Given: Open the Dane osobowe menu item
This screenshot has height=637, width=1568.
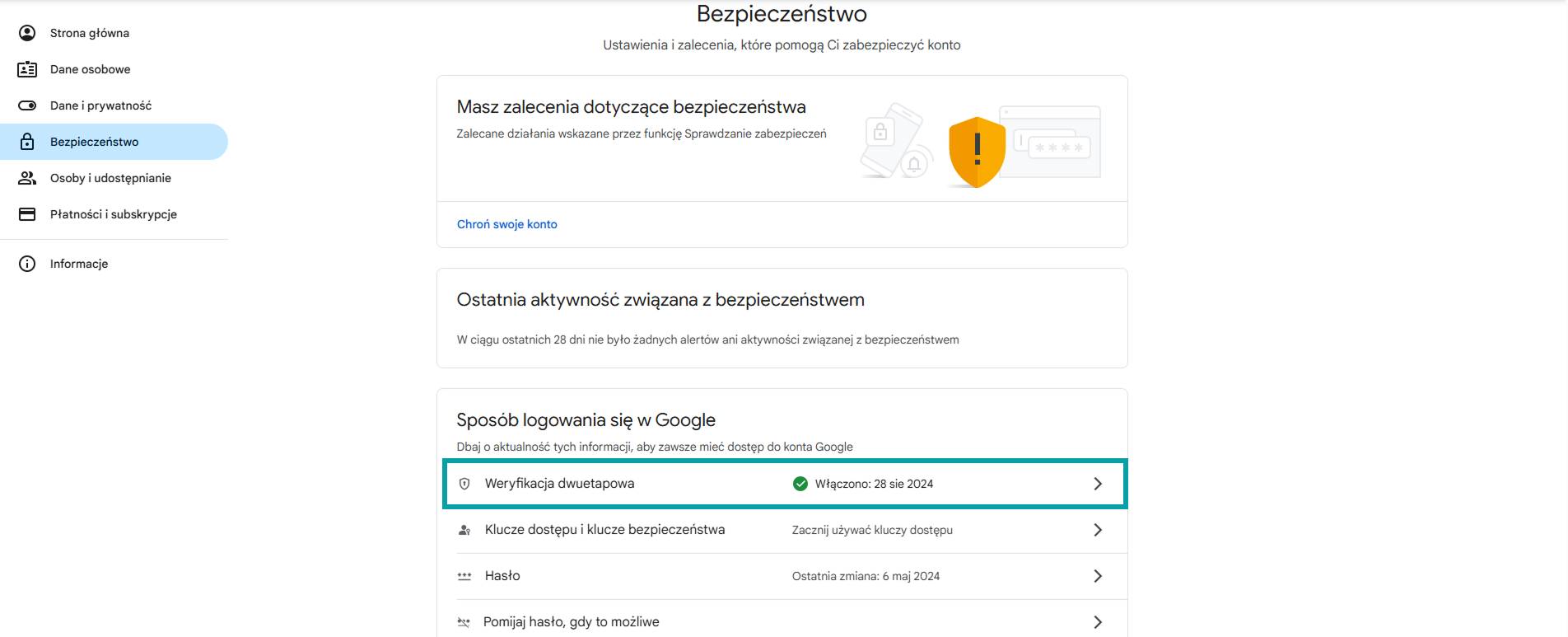Looking at the screenshot, I should point(91,69).
